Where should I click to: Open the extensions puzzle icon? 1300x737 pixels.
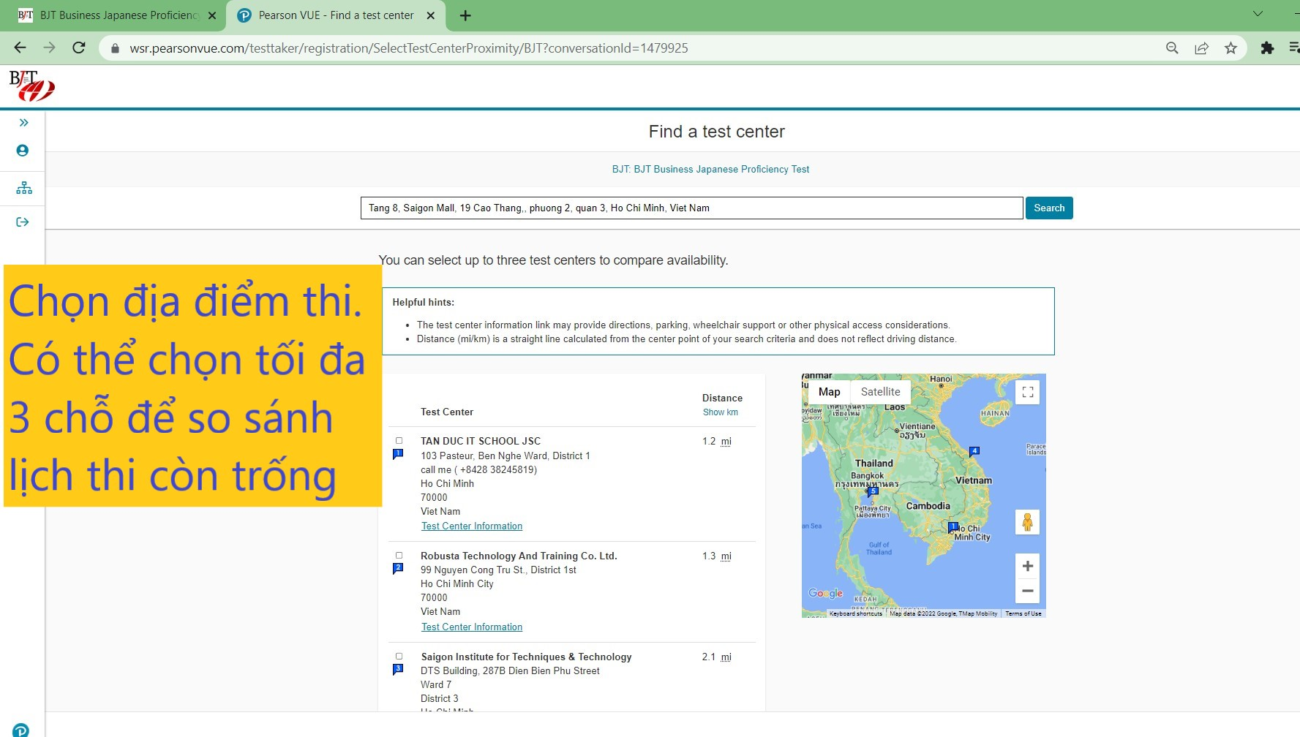[1267, 48]
